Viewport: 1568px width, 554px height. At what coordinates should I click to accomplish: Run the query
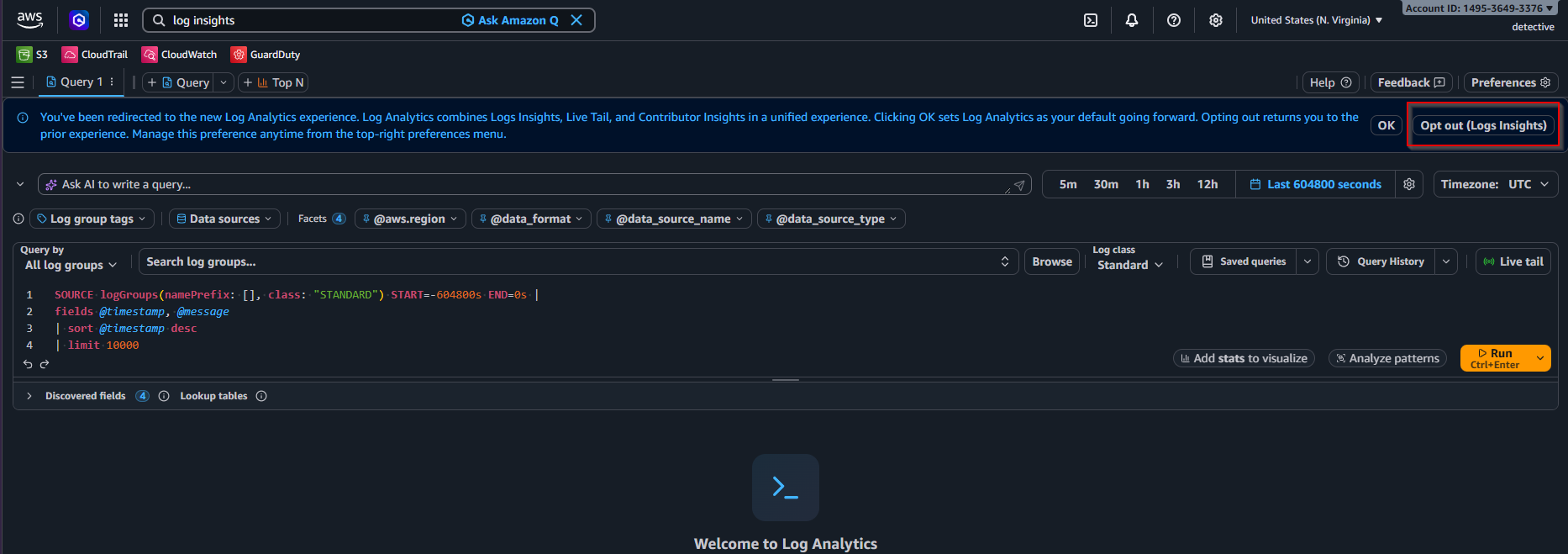click(x=1495, y=358)
